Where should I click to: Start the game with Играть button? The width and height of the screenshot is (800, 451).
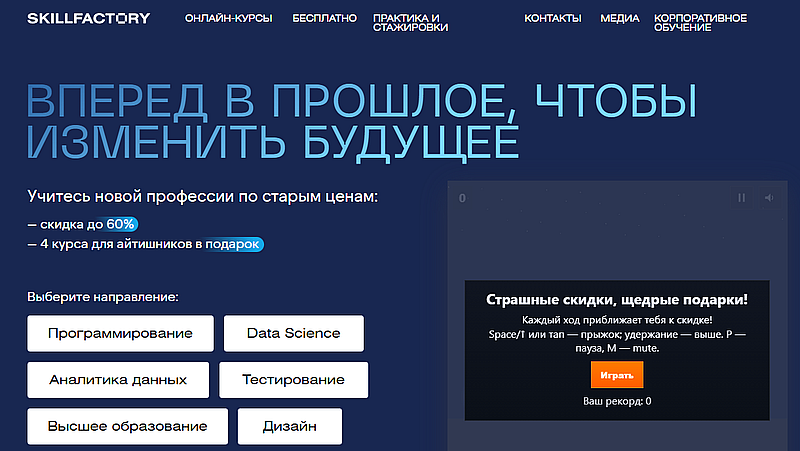coord(617,375)
